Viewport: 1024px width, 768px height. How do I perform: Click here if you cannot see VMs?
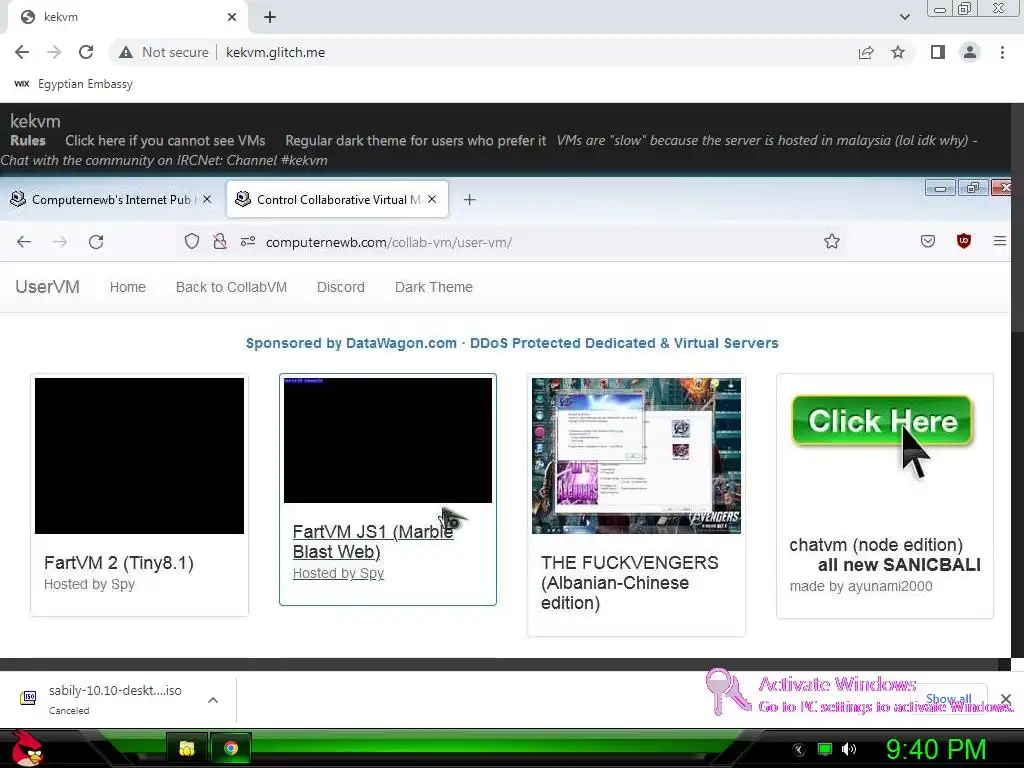(x=165, y=140)
